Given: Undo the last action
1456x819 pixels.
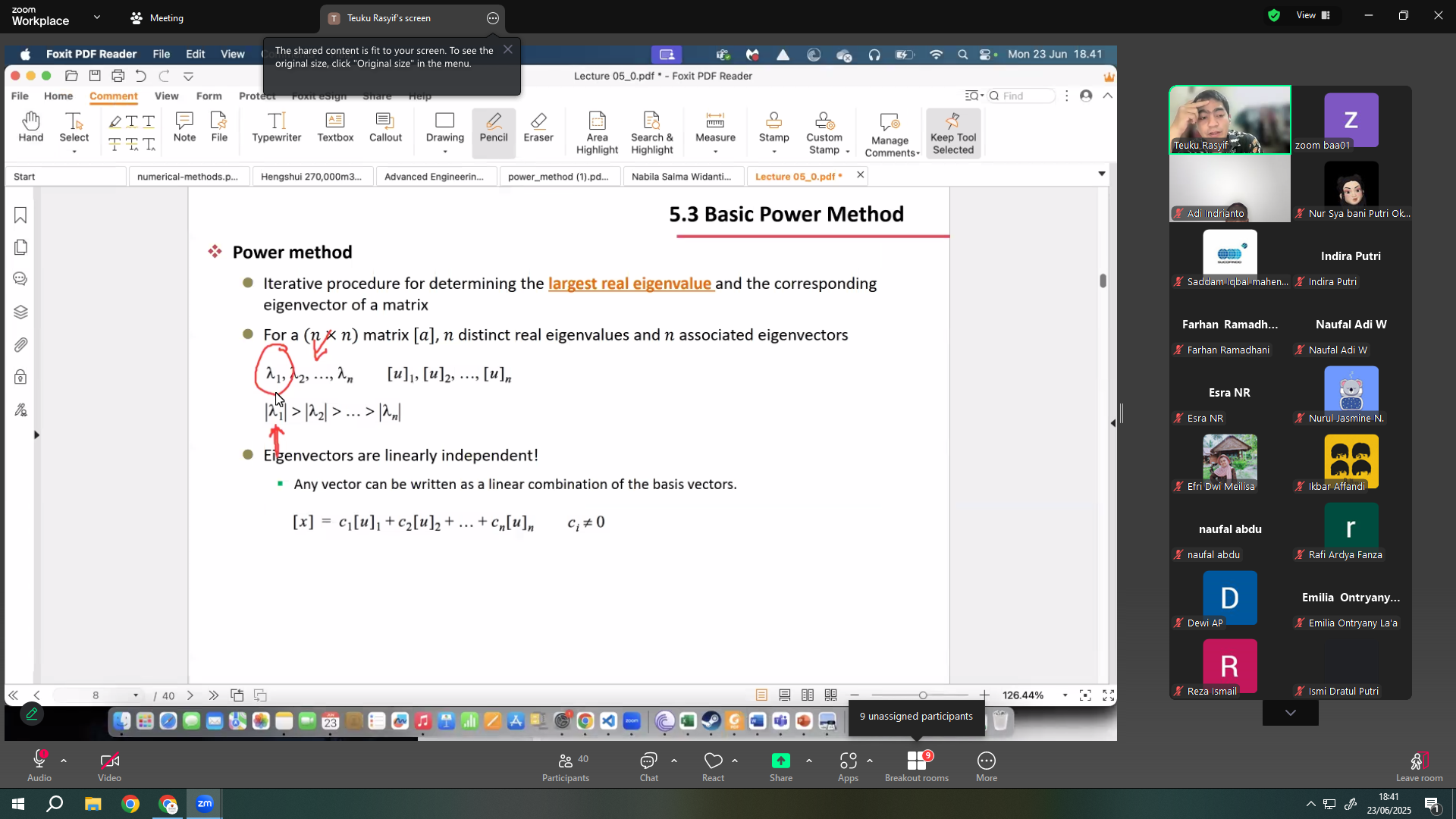Looking at the screenshot, I should [141, 76].
